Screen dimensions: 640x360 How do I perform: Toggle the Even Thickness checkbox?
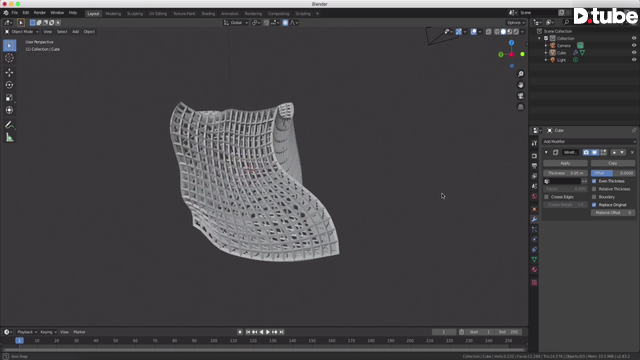click(594, 181)
